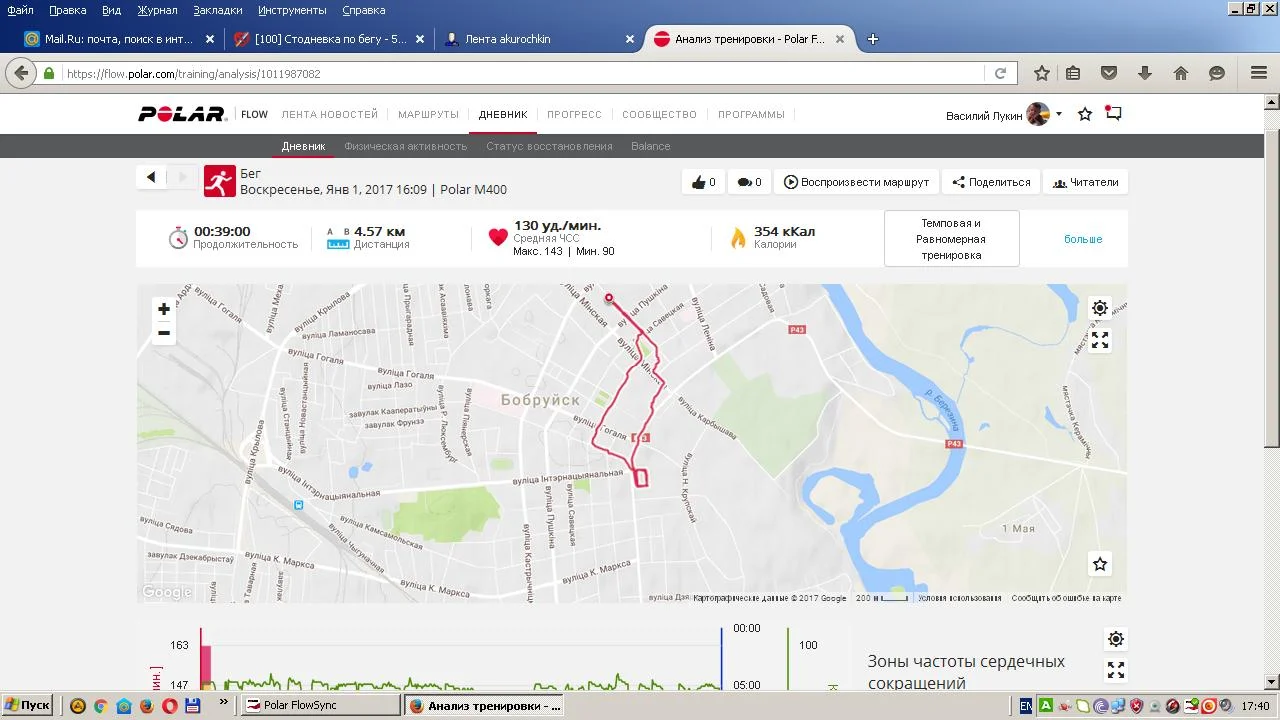Go to previous training arrow
1280x720 pixels.
[151, 178]
